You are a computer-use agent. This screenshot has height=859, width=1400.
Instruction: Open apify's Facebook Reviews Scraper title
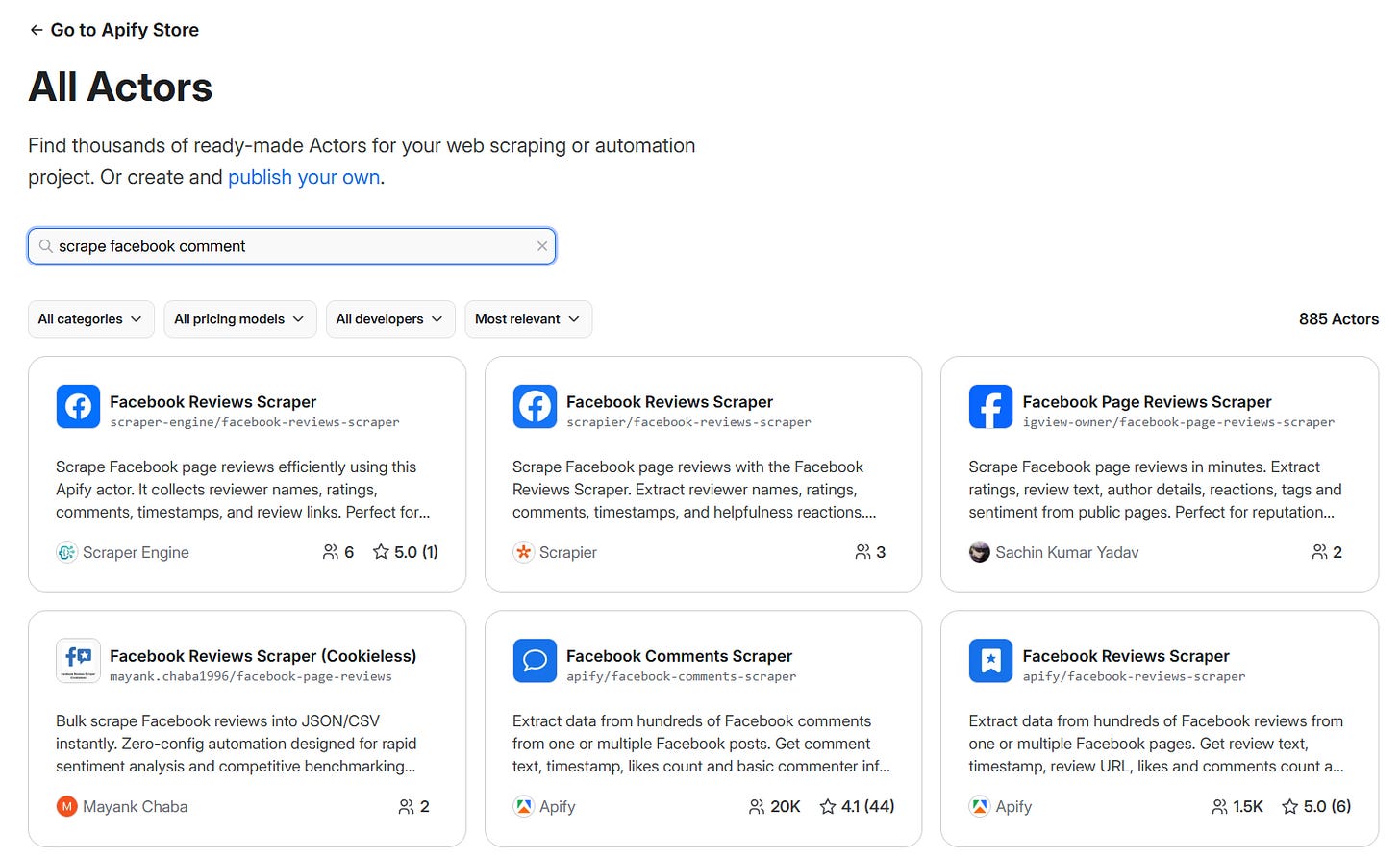tap(1126, 655)
